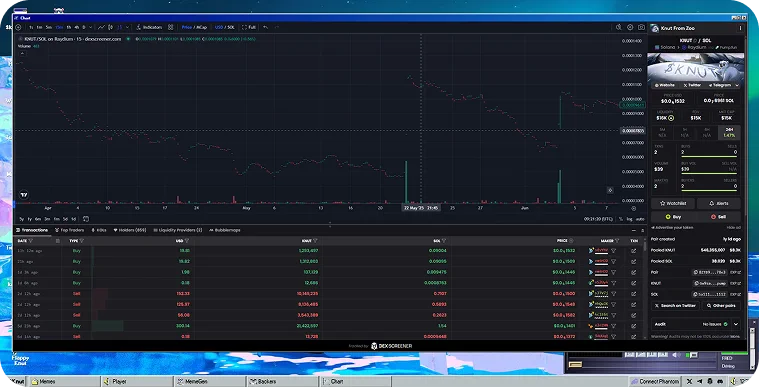Image resolution: width=759 pixels, height=387 pixels.
Task: Switch to the Liquidity Providers (2) tab
Action: [178, 230]
